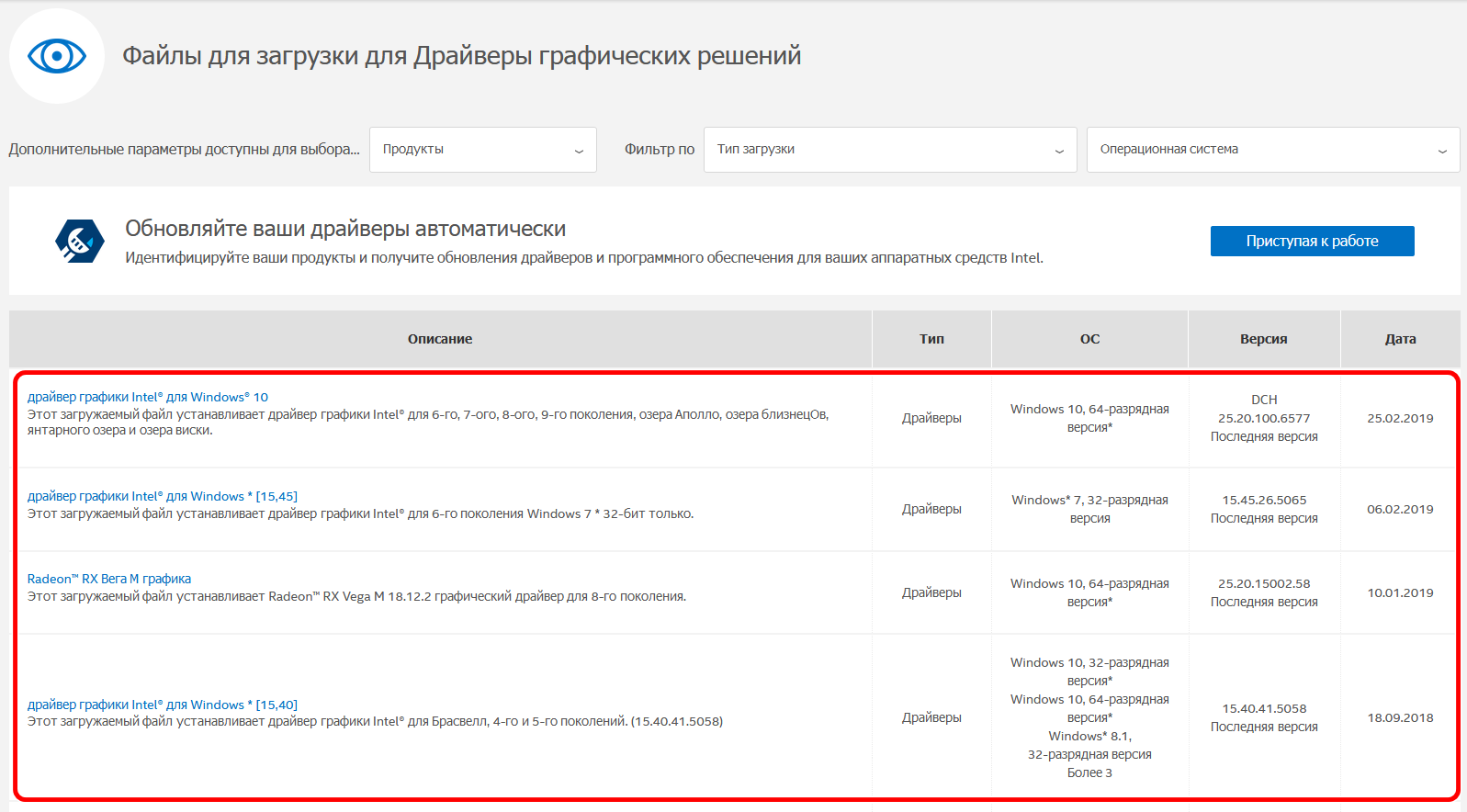
Task: Click Драйверы type in Windows 10 driver row
Action: point(931,418)
